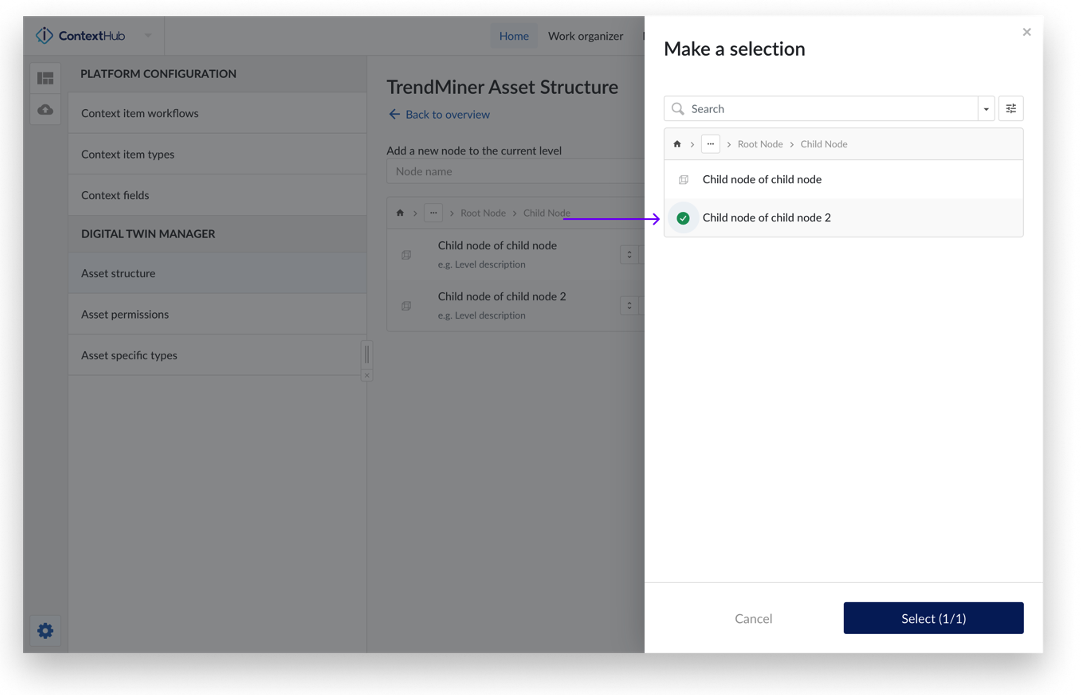Click the home icon in dialog breadcrumb

677,144
